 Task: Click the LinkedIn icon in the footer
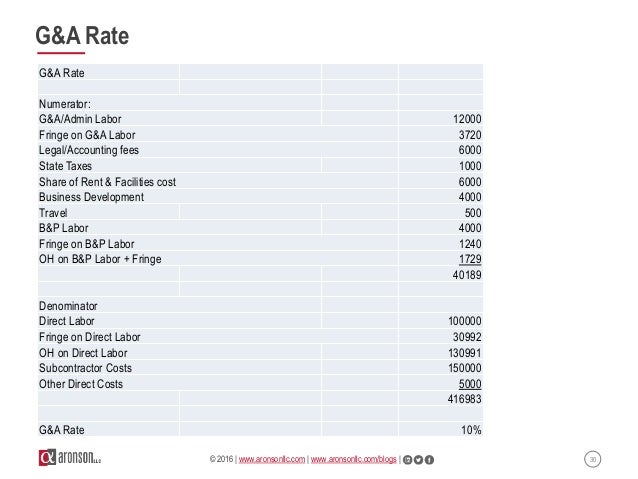(407, 459)
